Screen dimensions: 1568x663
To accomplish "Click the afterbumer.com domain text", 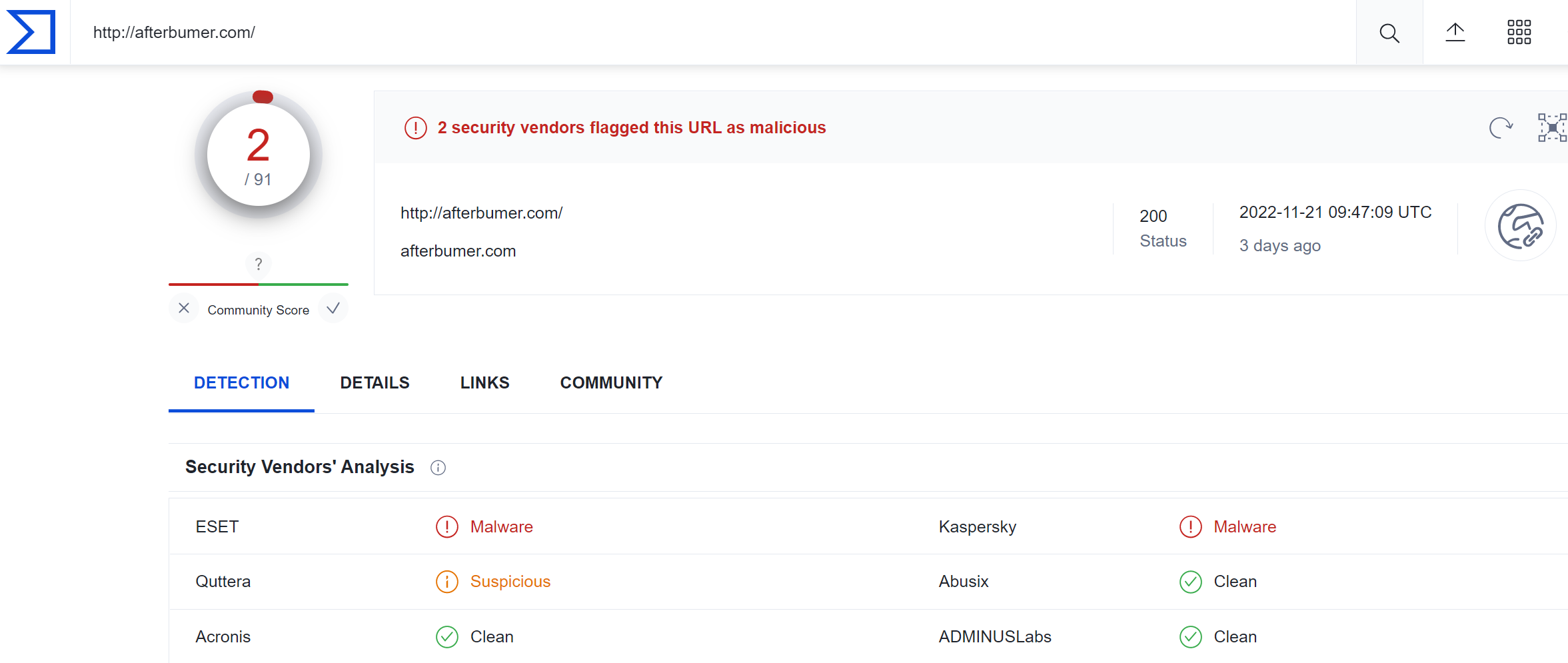I will pos(458,251).
